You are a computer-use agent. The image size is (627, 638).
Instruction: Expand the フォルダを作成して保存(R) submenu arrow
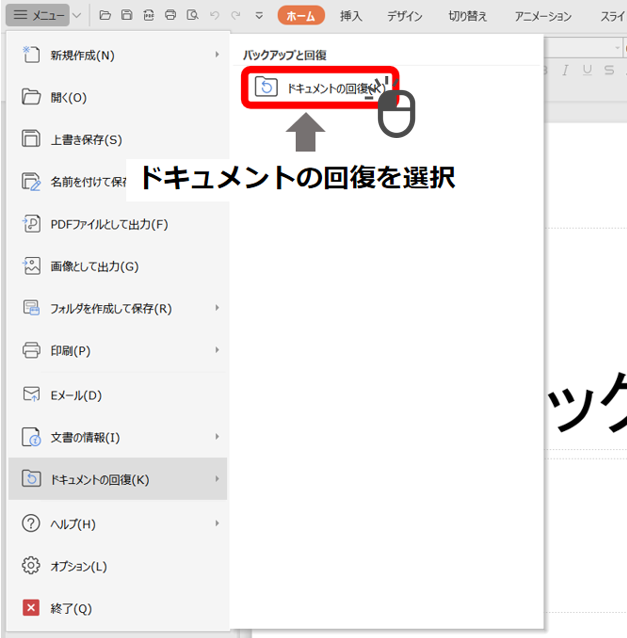pos(217,308)
